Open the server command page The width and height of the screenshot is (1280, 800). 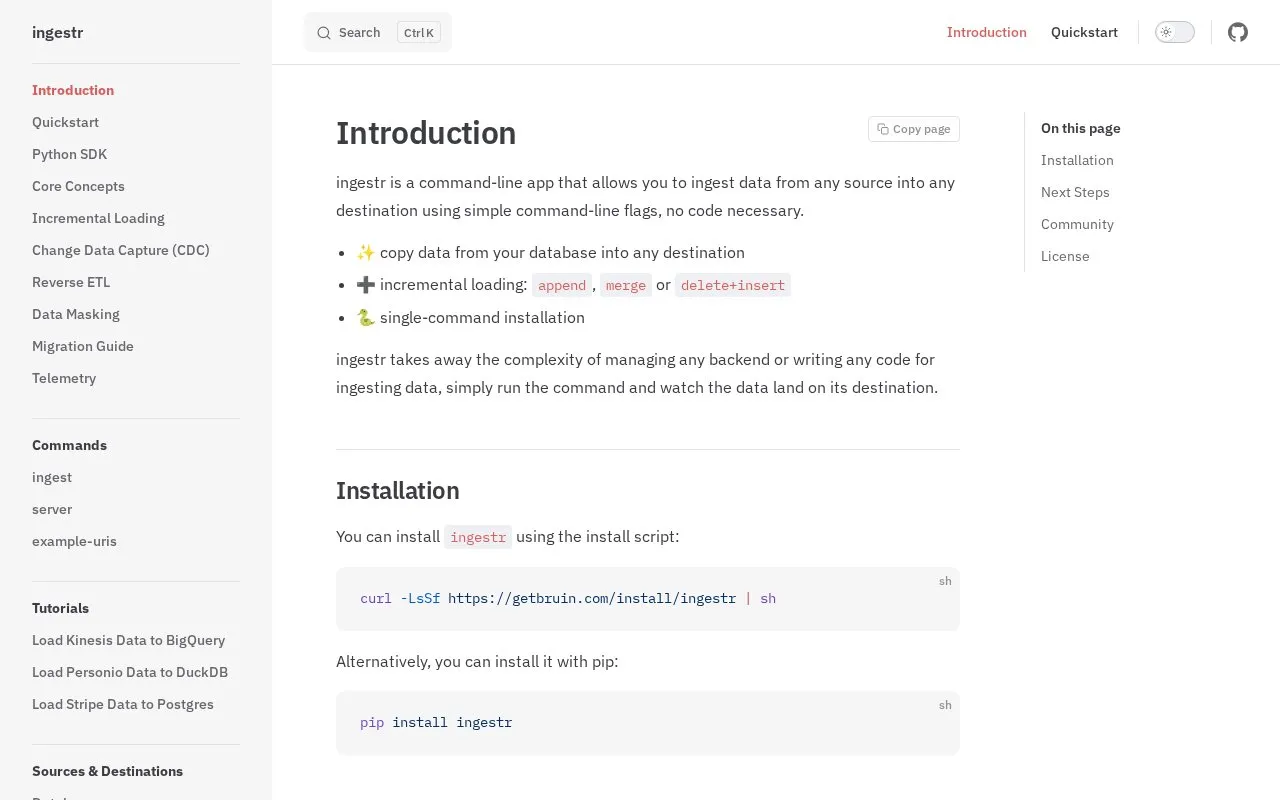tap(52, 509)
